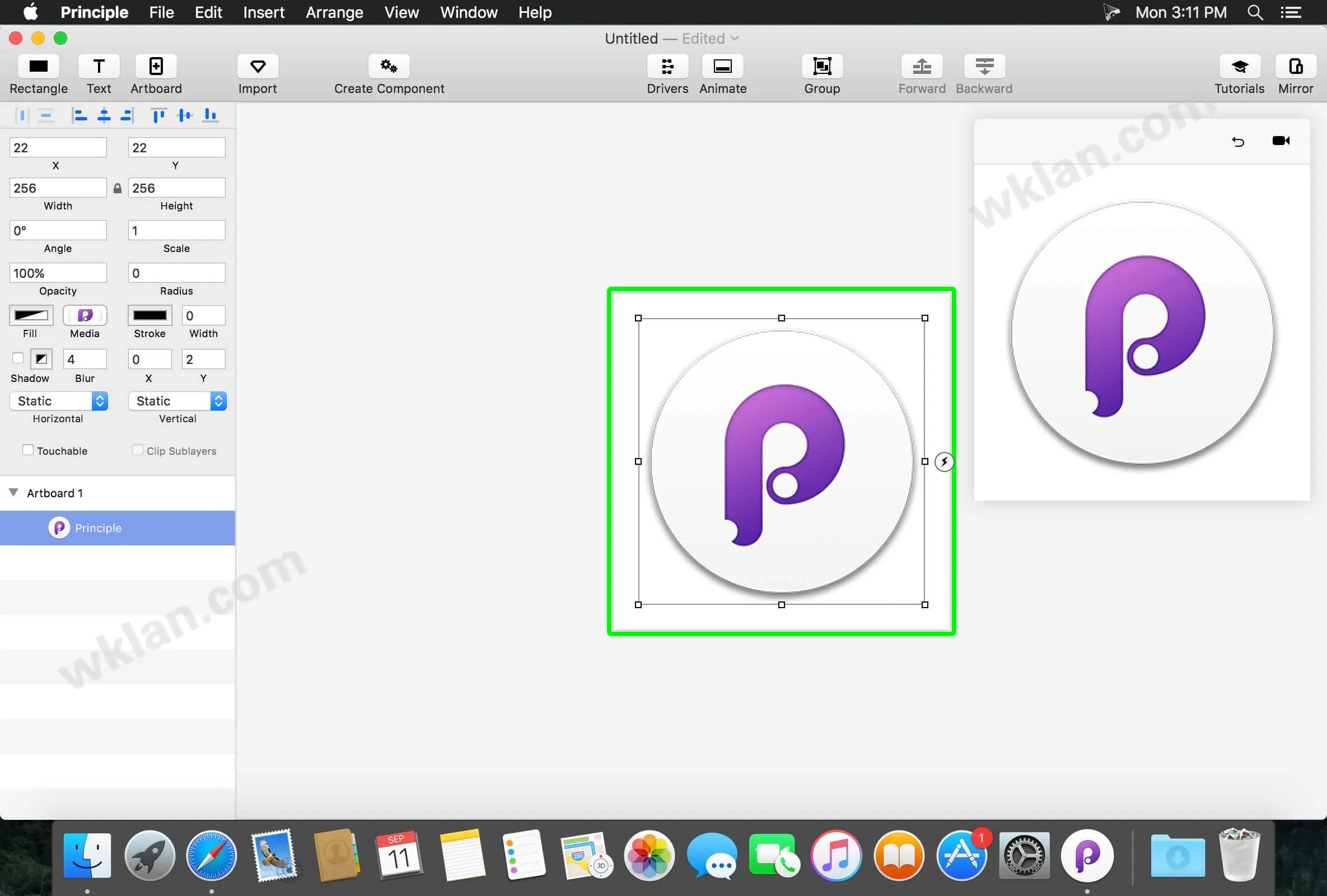Viewport: 1327px width, 896px height.
Task: Click the Y position input field
Action: click(x=176, y=147)
